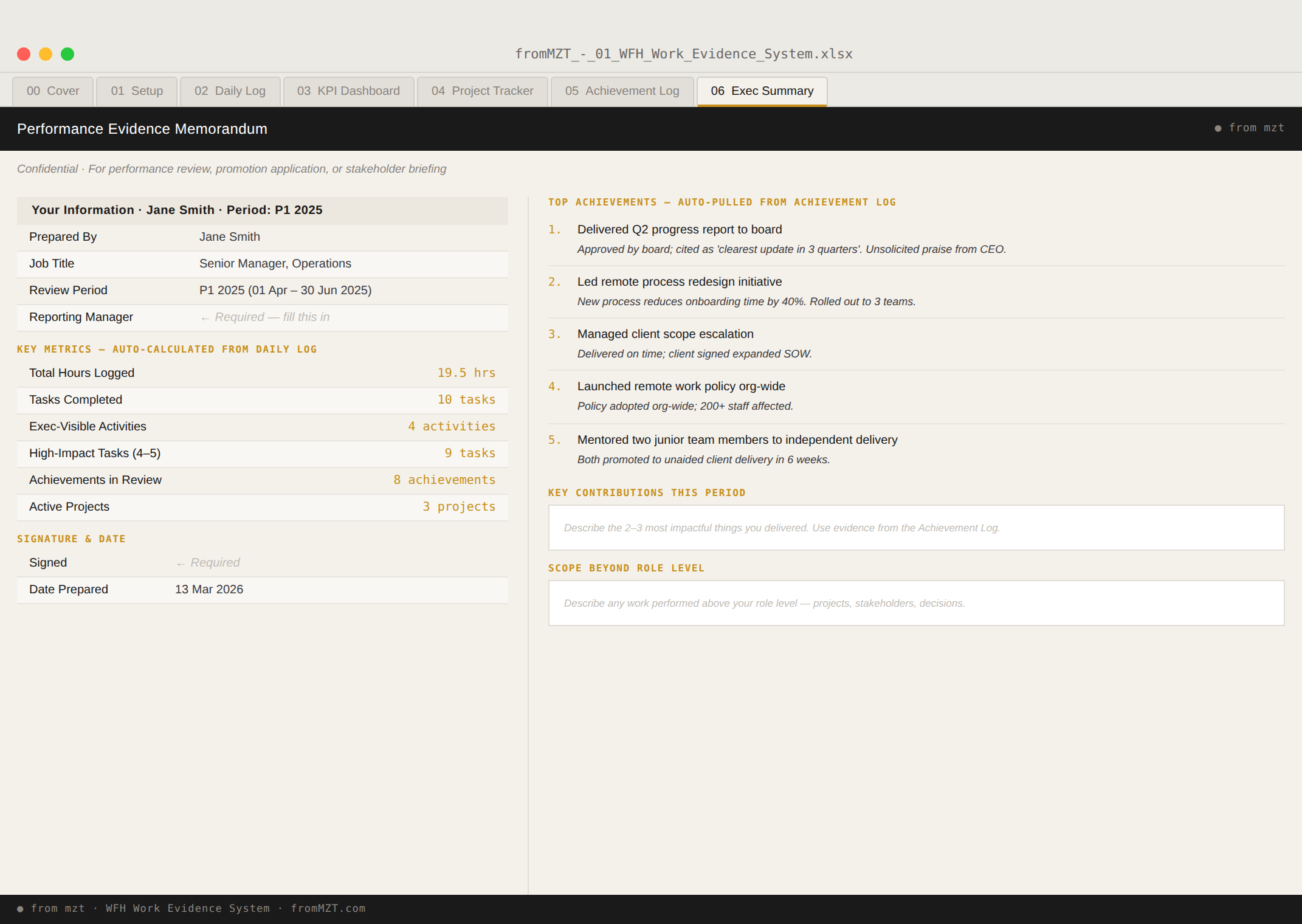Click 'Policy adopted org-wide; 200+ staff affected.'

pos(685,406)
